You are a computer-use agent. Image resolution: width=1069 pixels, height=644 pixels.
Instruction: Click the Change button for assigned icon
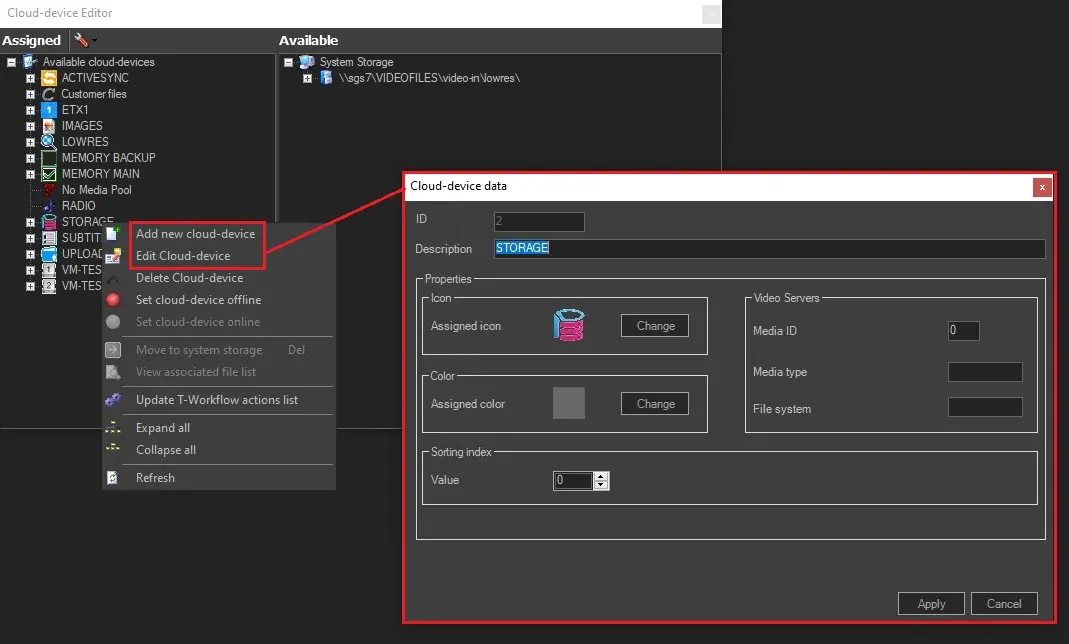point(655,326)
